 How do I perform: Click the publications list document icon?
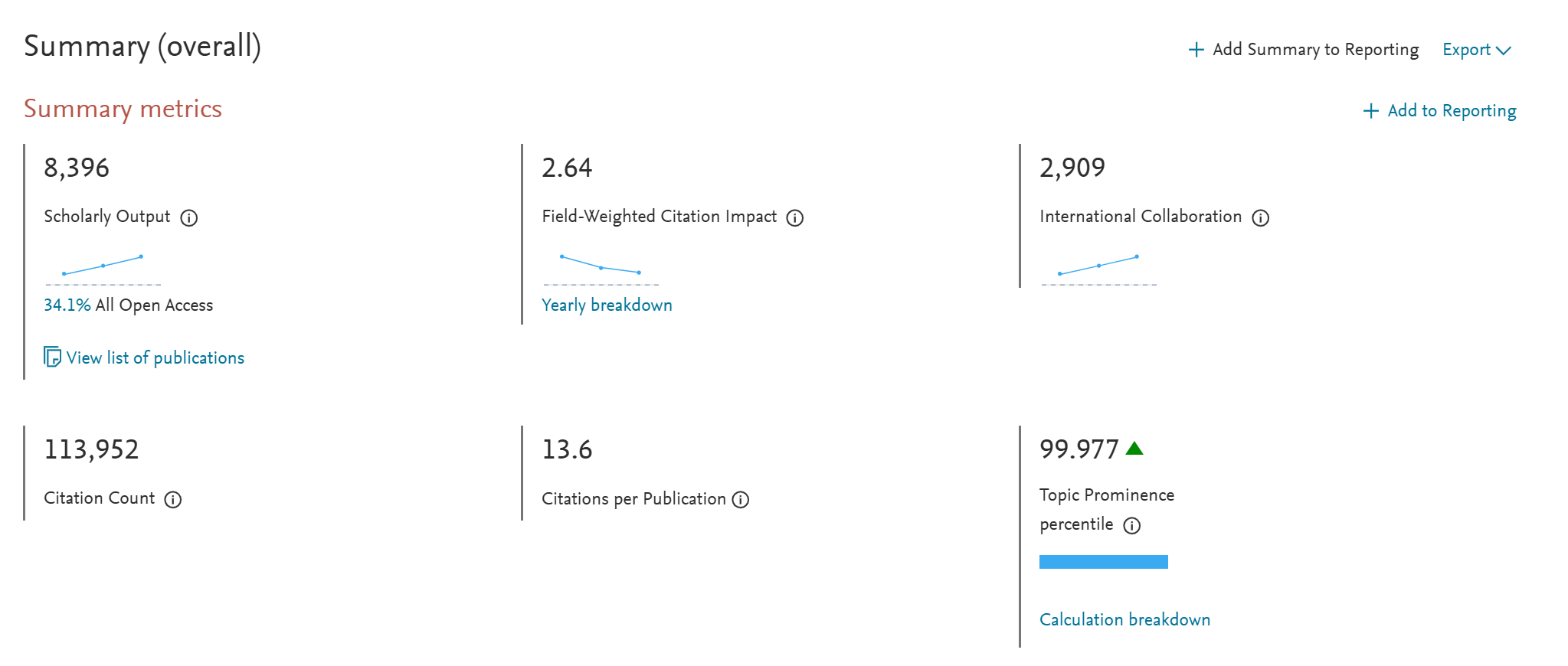click(x=52, y=357)
